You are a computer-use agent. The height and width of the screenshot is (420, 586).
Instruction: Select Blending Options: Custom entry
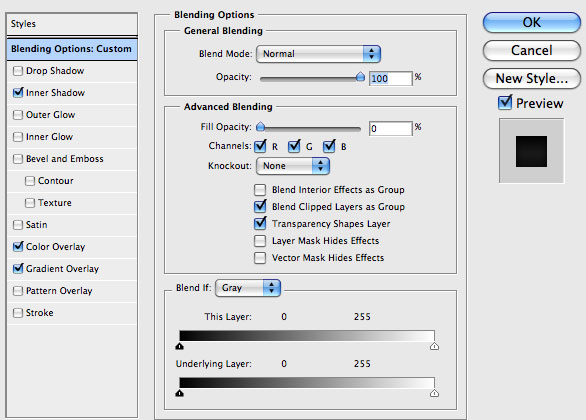72,49
